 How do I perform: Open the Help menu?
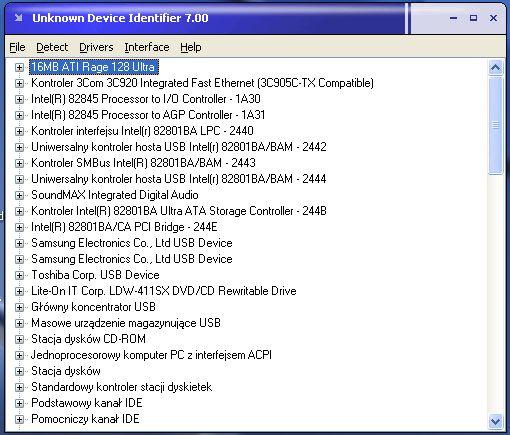point(191,47)
